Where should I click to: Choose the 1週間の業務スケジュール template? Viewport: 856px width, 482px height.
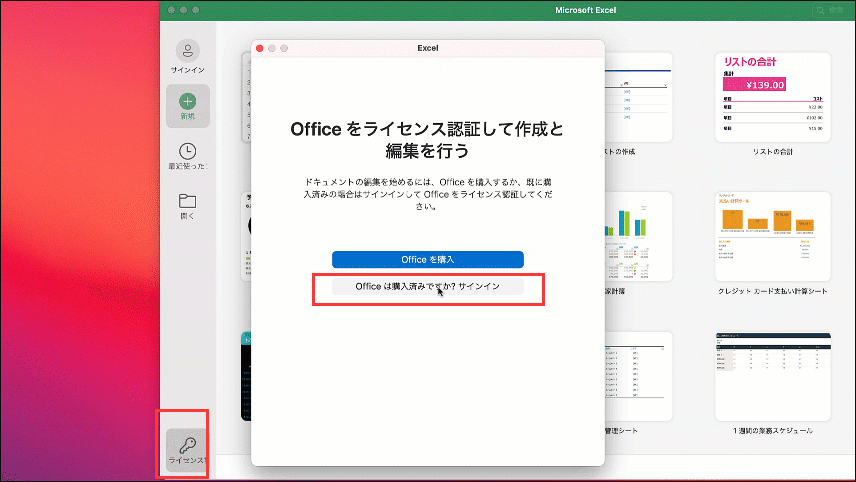point(772,376)
